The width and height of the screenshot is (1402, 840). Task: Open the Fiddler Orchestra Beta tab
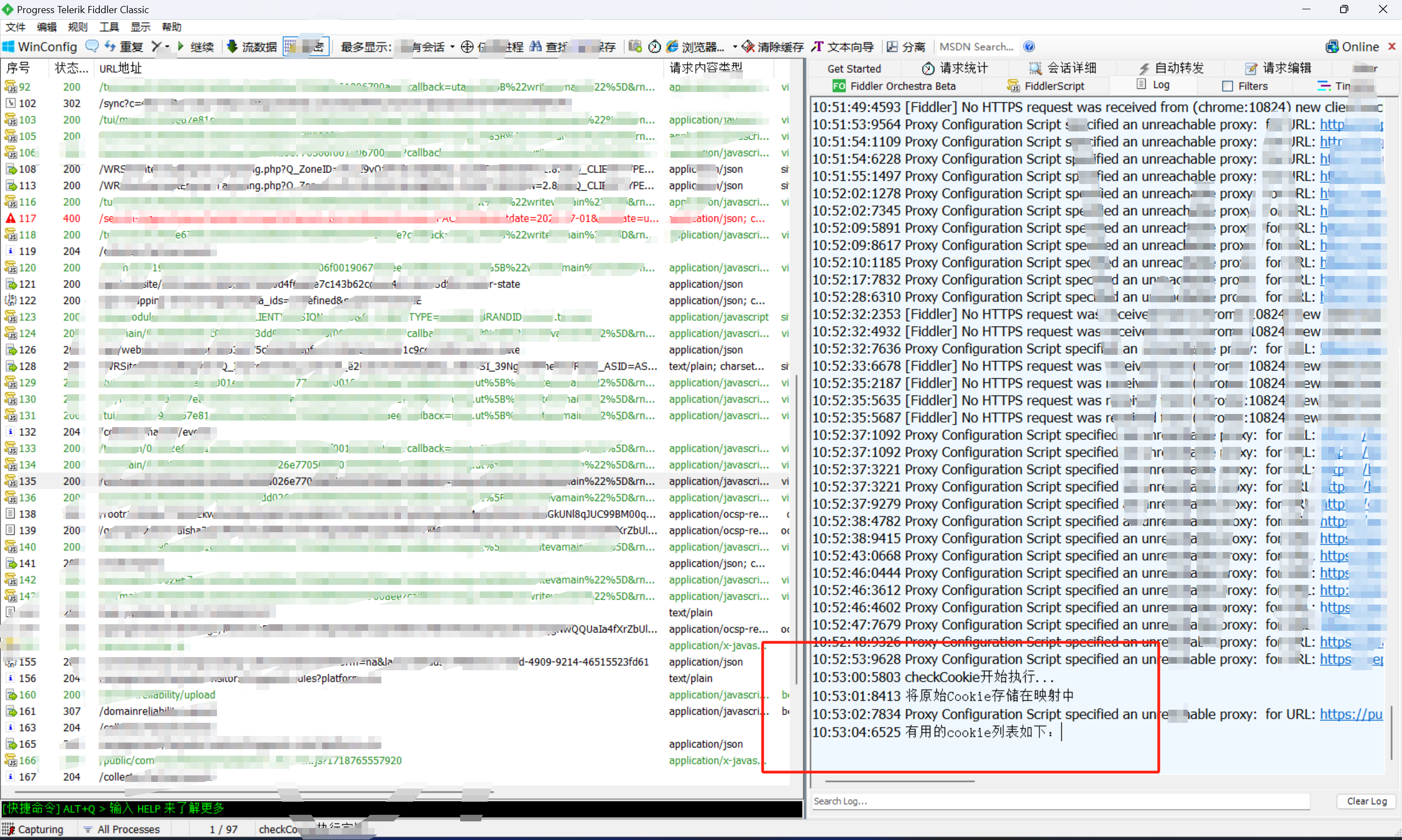click(x=894, y=86)
